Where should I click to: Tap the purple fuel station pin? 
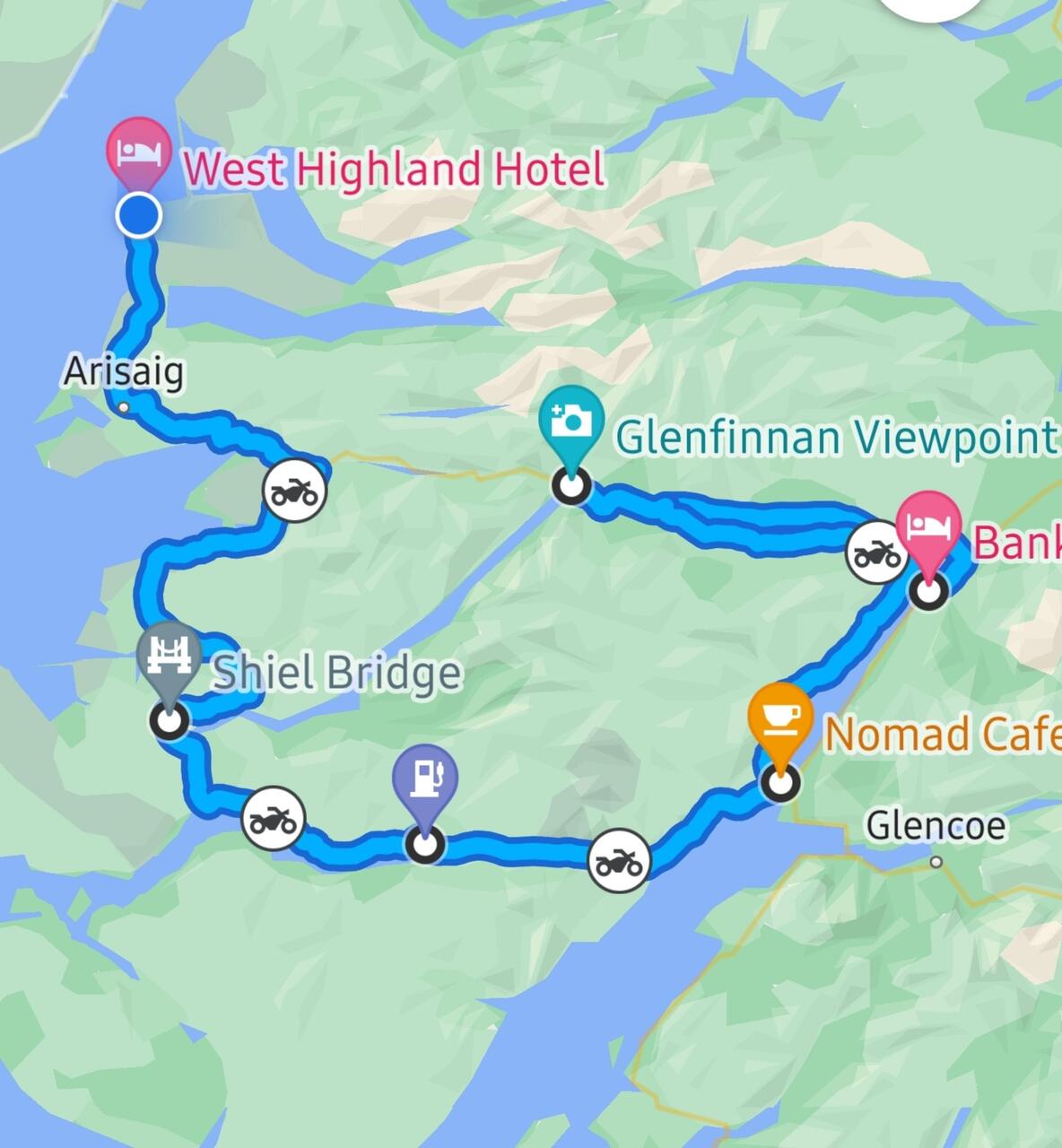tap(424, 779)
